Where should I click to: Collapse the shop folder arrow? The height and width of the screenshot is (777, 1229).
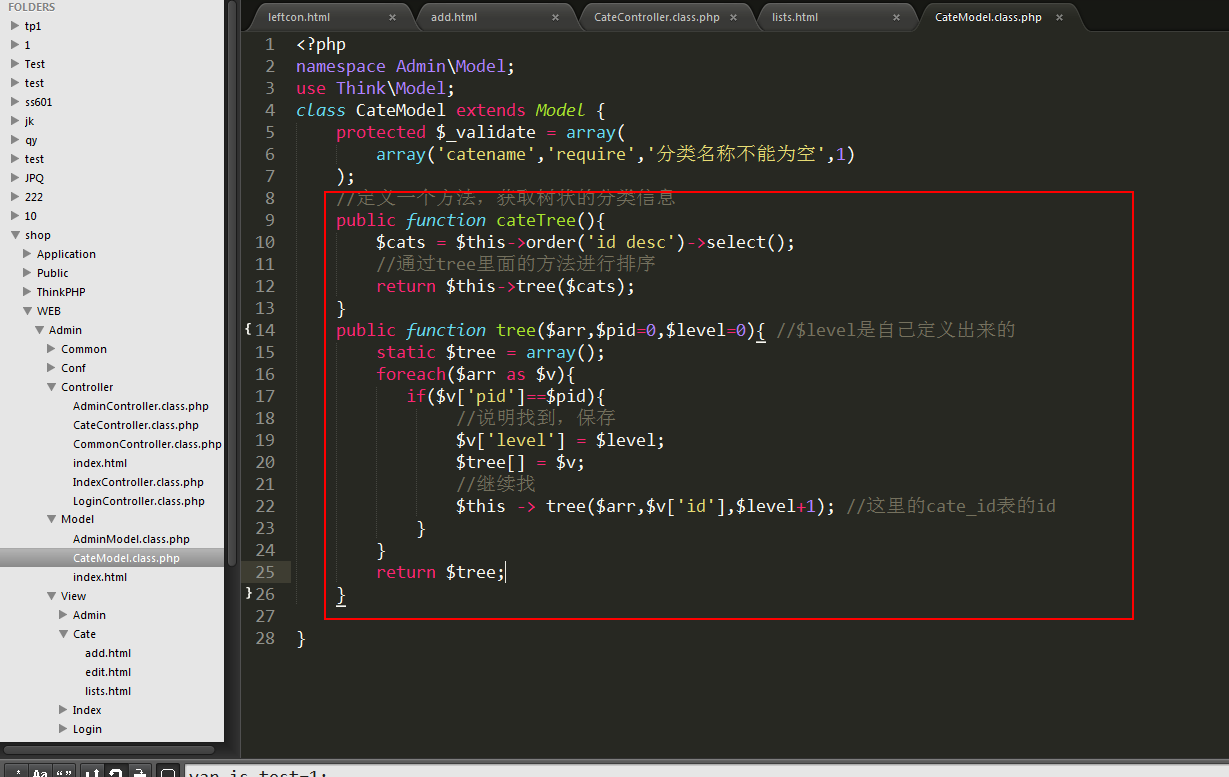15,235
